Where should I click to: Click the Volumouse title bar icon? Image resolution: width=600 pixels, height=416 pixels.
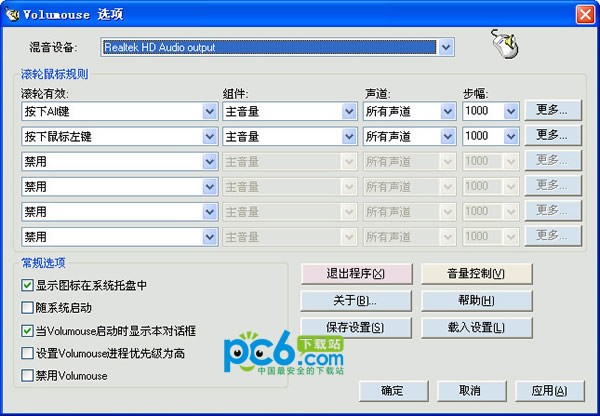pos(13,15)
